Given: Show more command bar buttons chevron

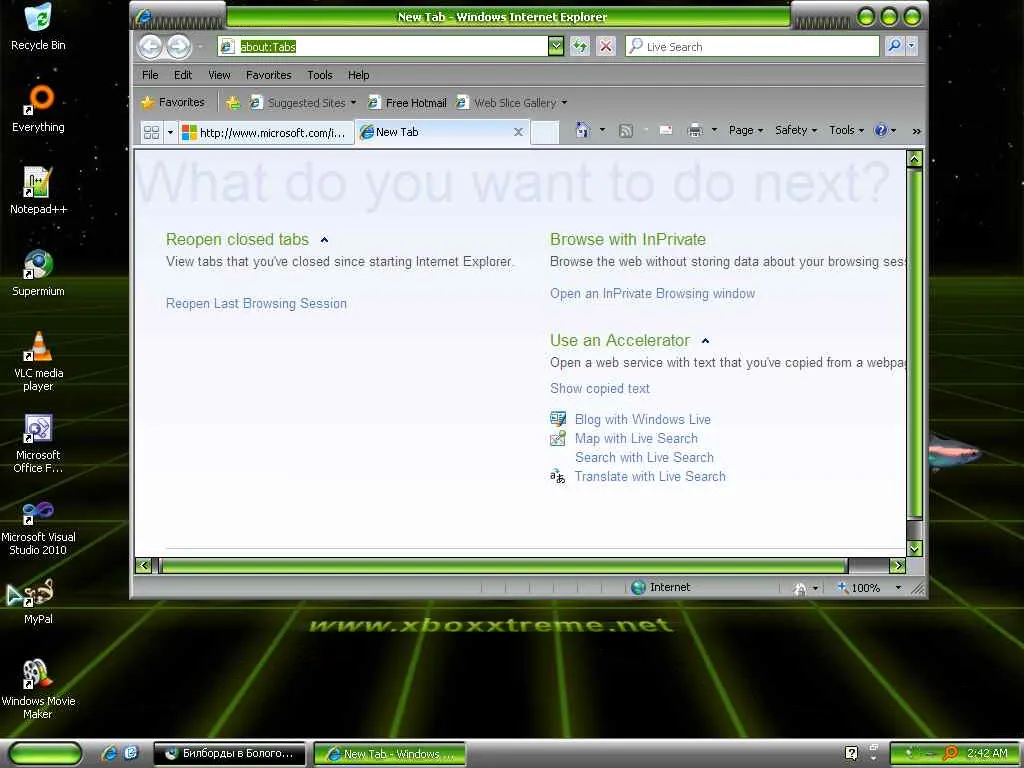Looking at the screenshot, I should coord(916,131).
